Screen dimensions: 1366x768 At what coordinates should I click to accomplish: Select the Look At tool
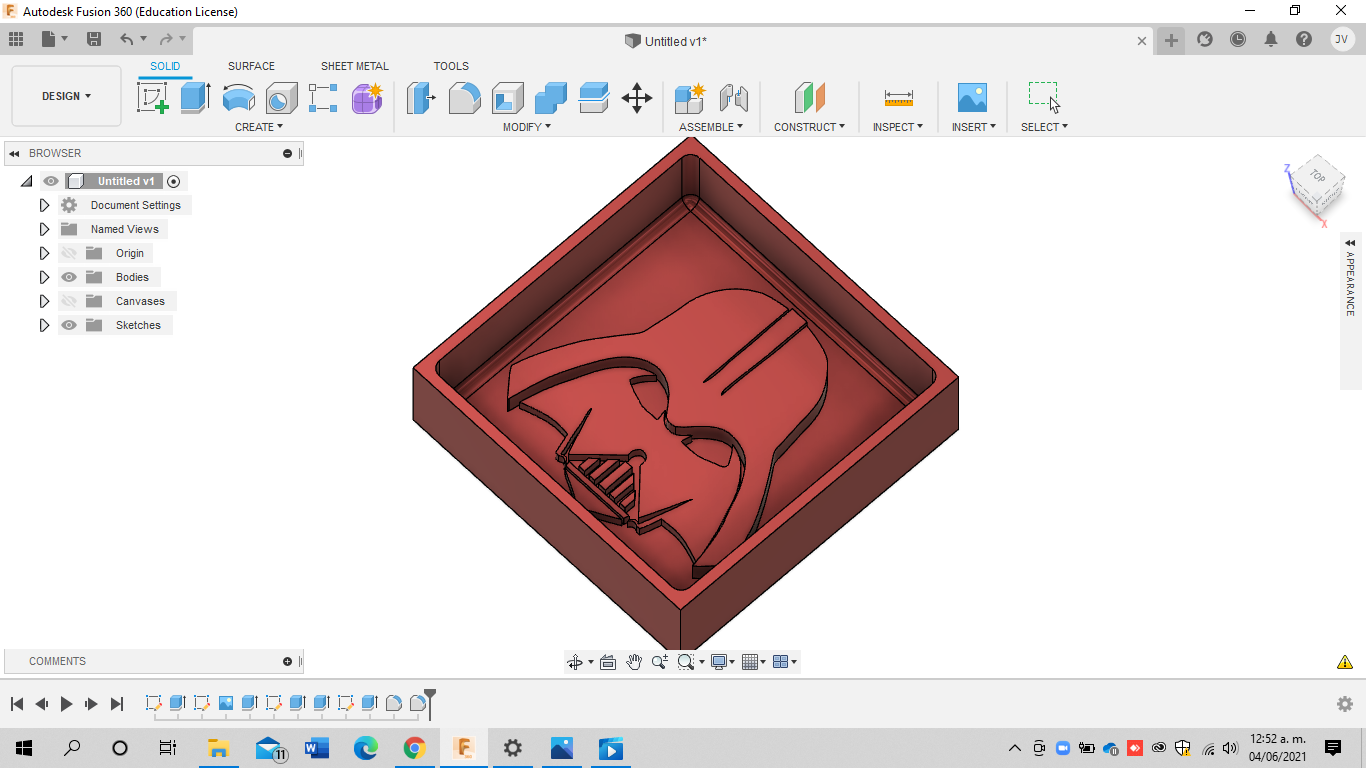pyautogui.click(x=607, y=662)
